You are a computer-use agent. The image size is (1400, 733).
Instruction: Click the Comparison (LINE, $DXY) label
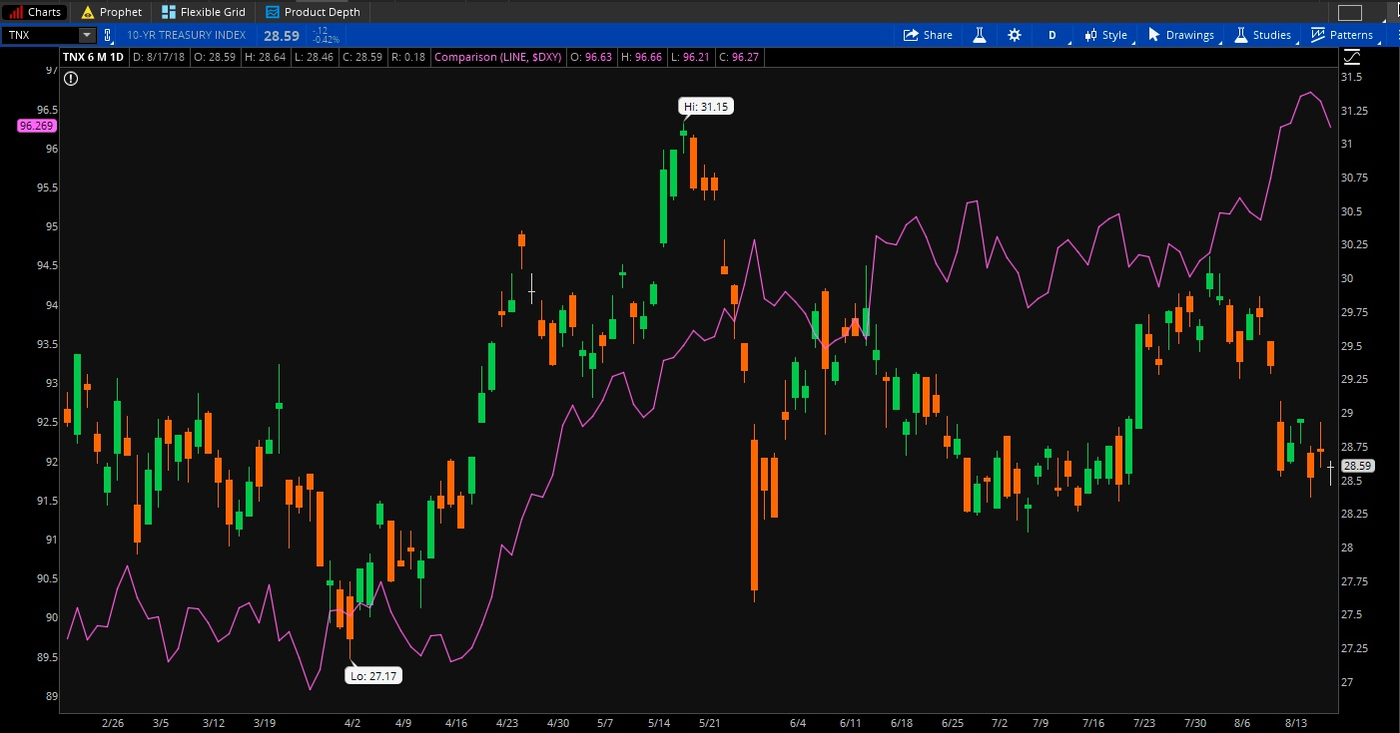point(498,57)
